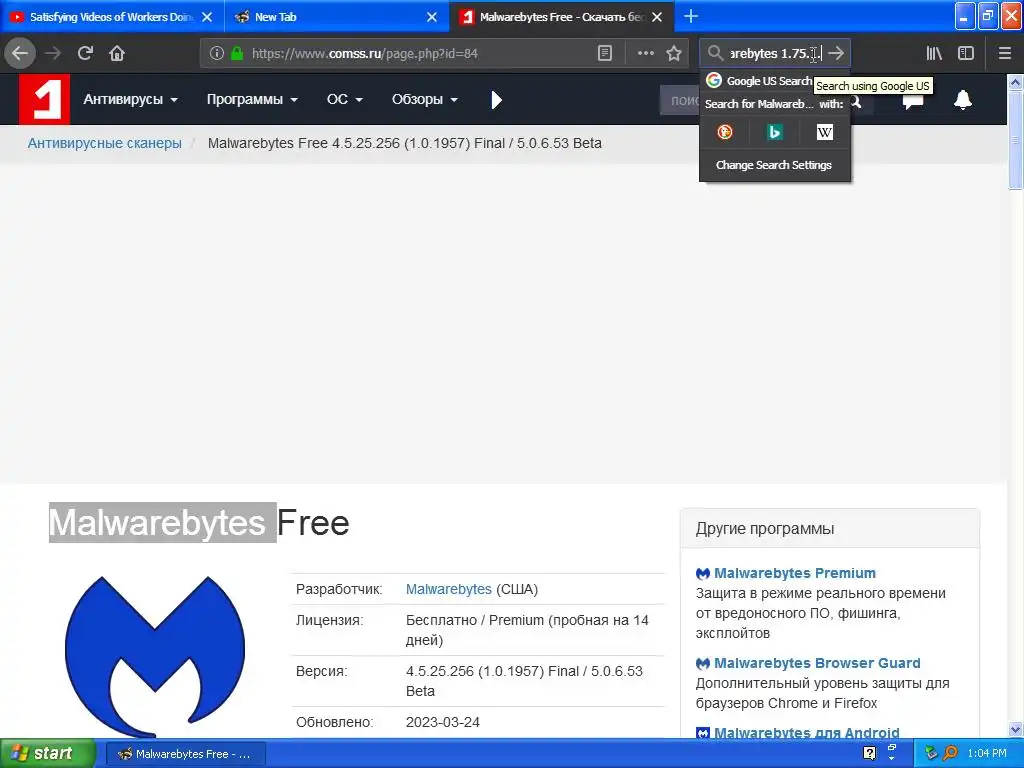The image size is (1024, 768).
Task: Choose Google US Search suggestion
Action: pos(759,81)
